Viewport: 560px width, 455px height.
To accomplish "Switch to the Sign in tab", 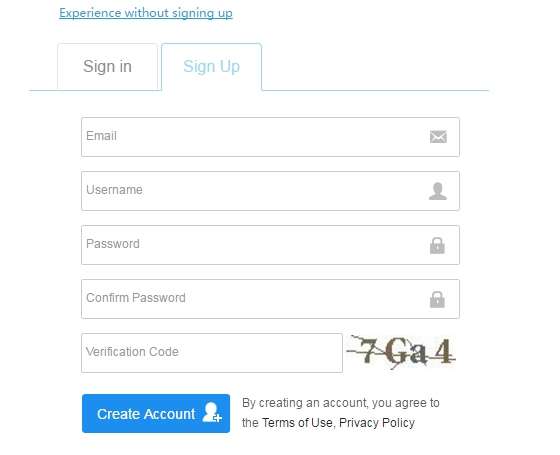I will [108, 67].
